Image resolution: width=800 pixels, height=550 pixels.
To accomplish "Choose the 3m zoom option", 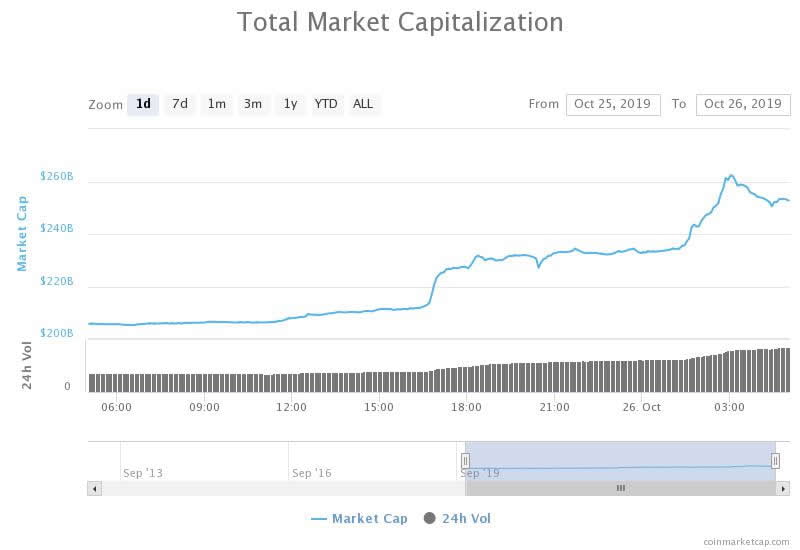I will pos(253,104).
